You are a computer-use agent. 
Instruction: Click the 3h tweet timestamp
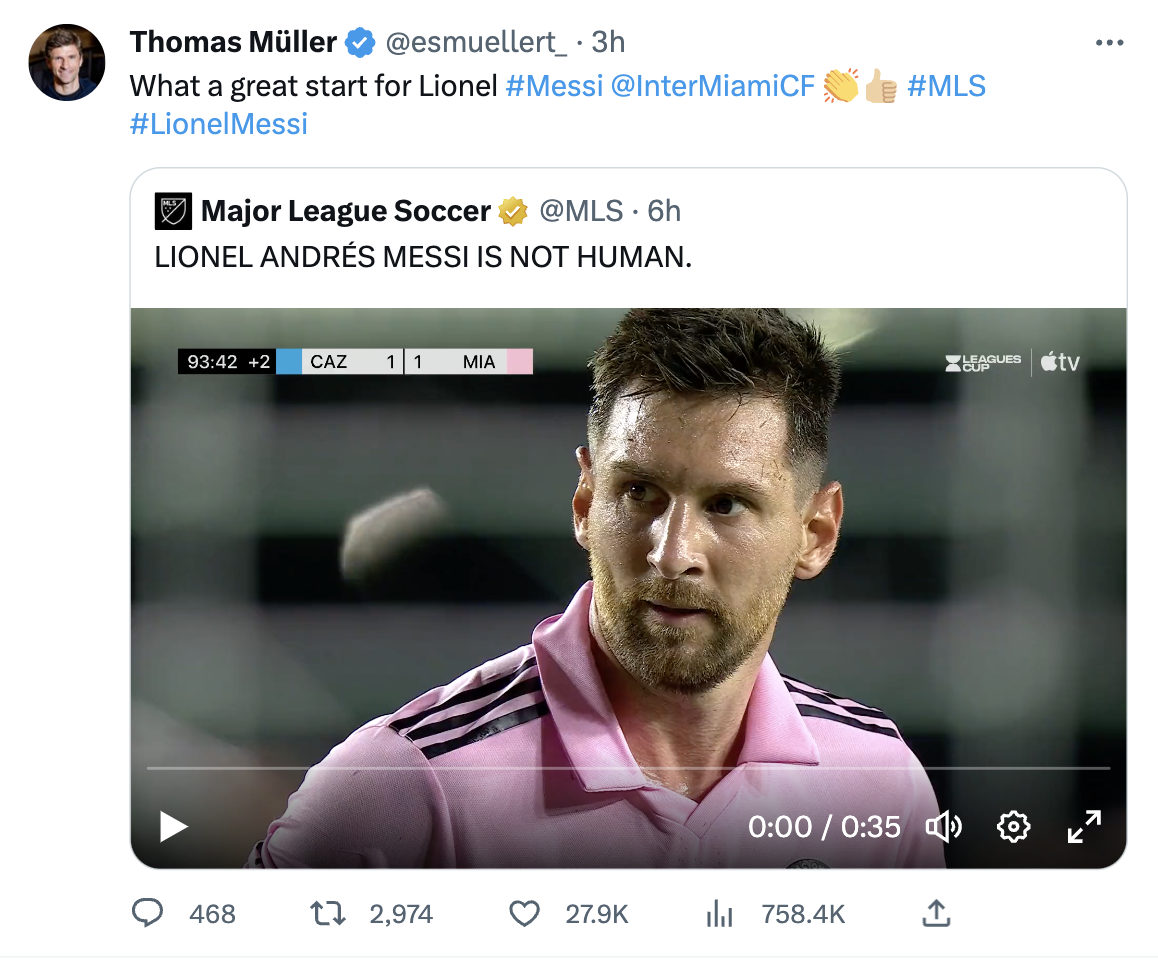pos(608,42)
